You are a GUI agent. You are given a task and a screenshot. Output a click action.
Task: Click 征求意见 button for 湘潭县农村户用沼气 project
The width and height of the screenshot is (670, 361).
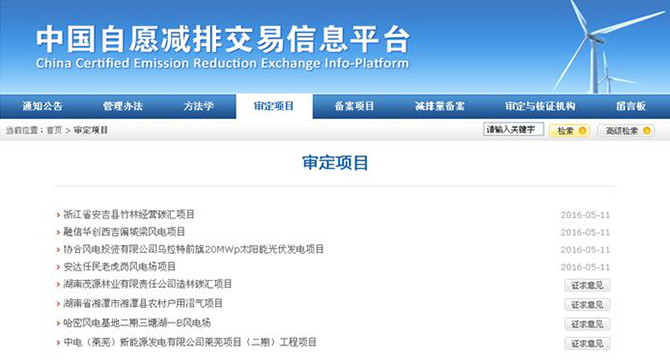coord(587,305)
